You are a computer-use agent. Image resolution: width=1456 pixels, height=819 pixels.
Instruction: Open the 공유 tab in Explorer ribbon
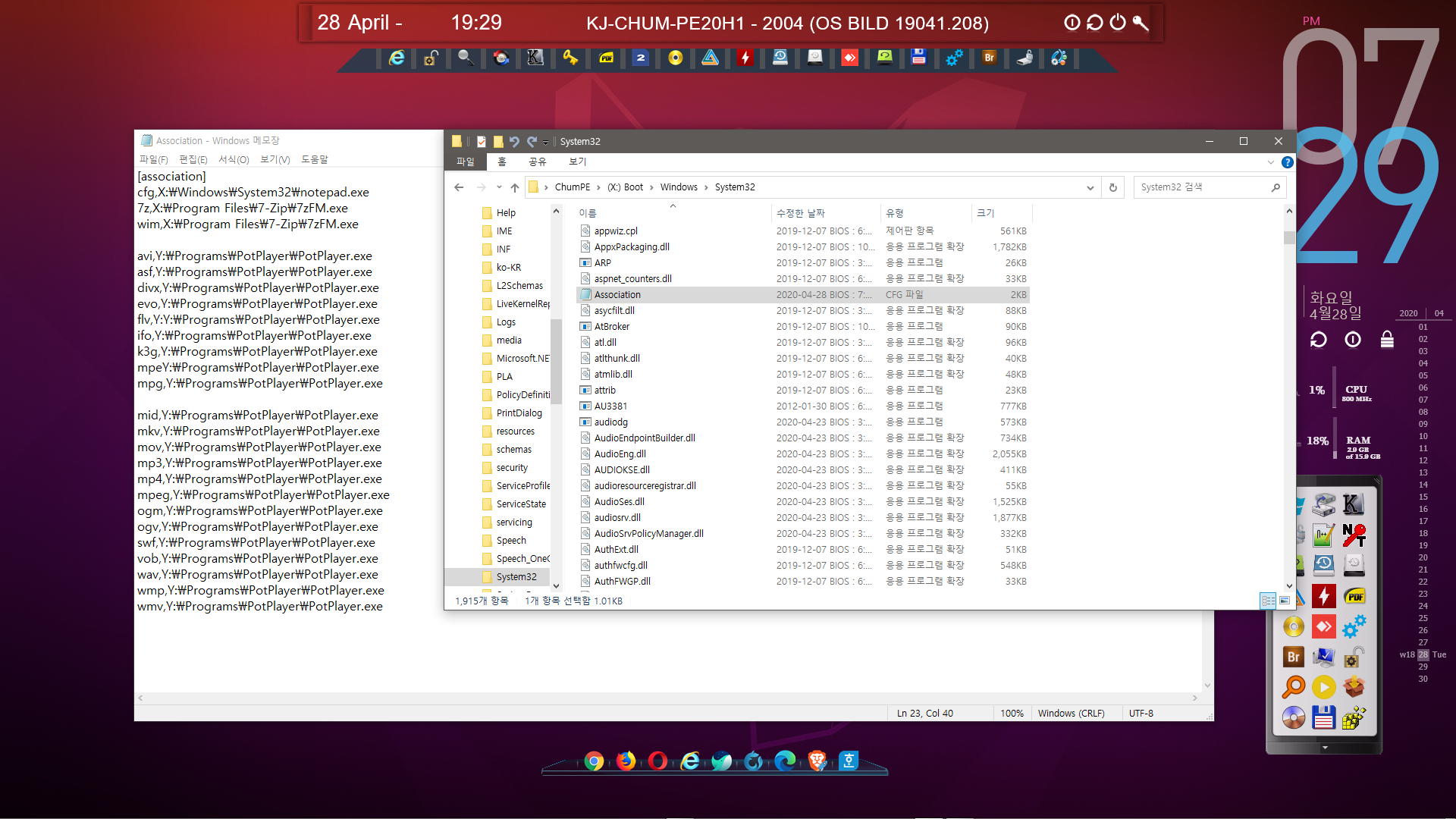pyautogui.click(x=537, y=162)
